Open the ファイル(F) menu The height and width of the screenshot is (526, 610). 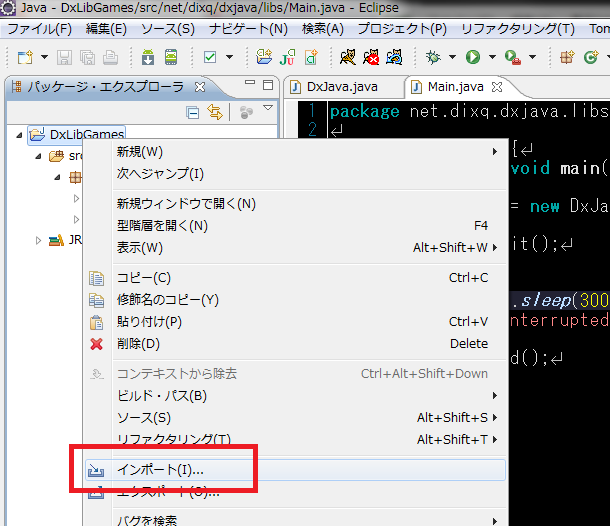(x=39, y=29)
